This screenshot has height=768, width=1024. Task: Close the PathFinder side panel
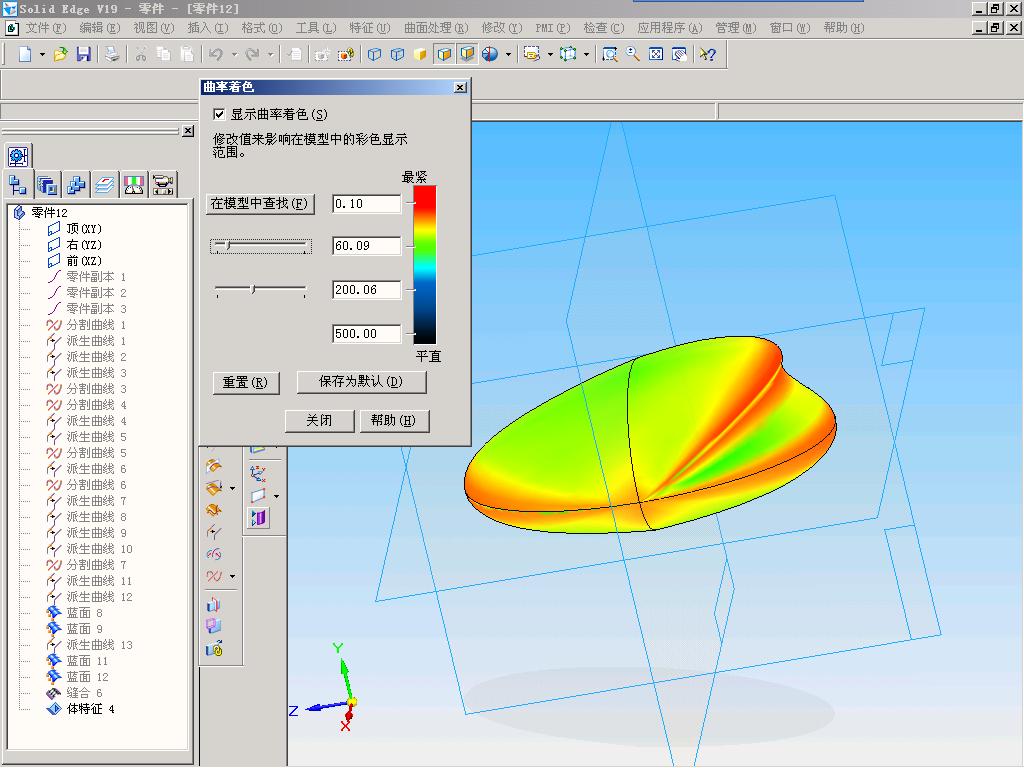click(x=188, y=131)
